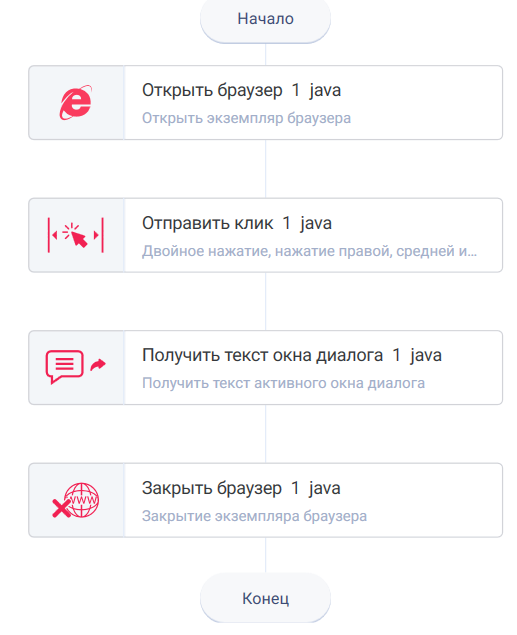Click connector line above Закрыть браузер block

click(x=266, y=434)
